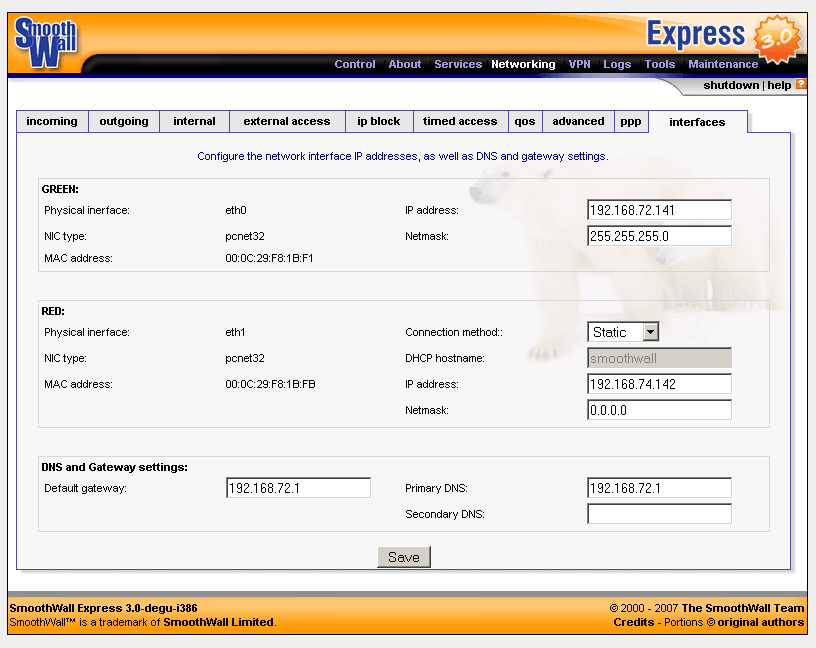Click the 'DNS and Gateway settings:' heading
816x648 pixels.
114,467
